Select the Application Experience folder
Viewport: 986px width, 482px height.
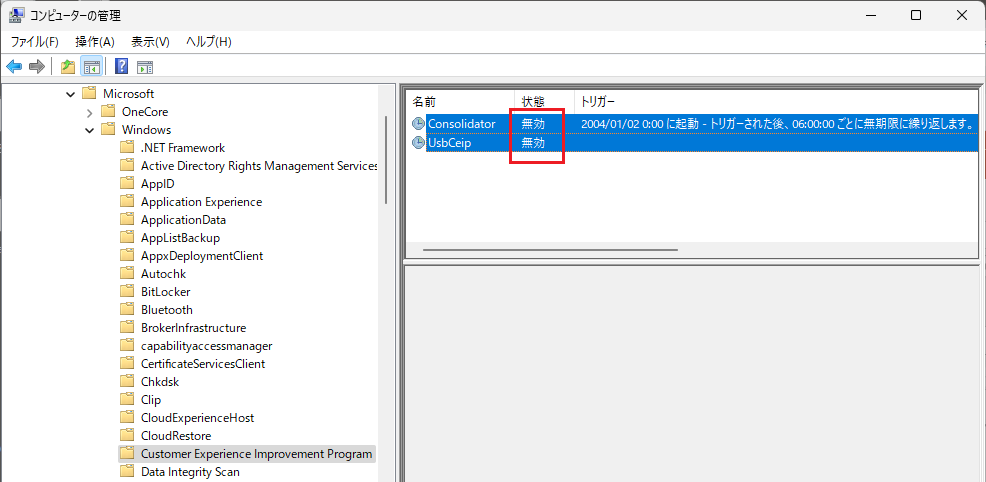pyautogui.click(x=201, y=202)
